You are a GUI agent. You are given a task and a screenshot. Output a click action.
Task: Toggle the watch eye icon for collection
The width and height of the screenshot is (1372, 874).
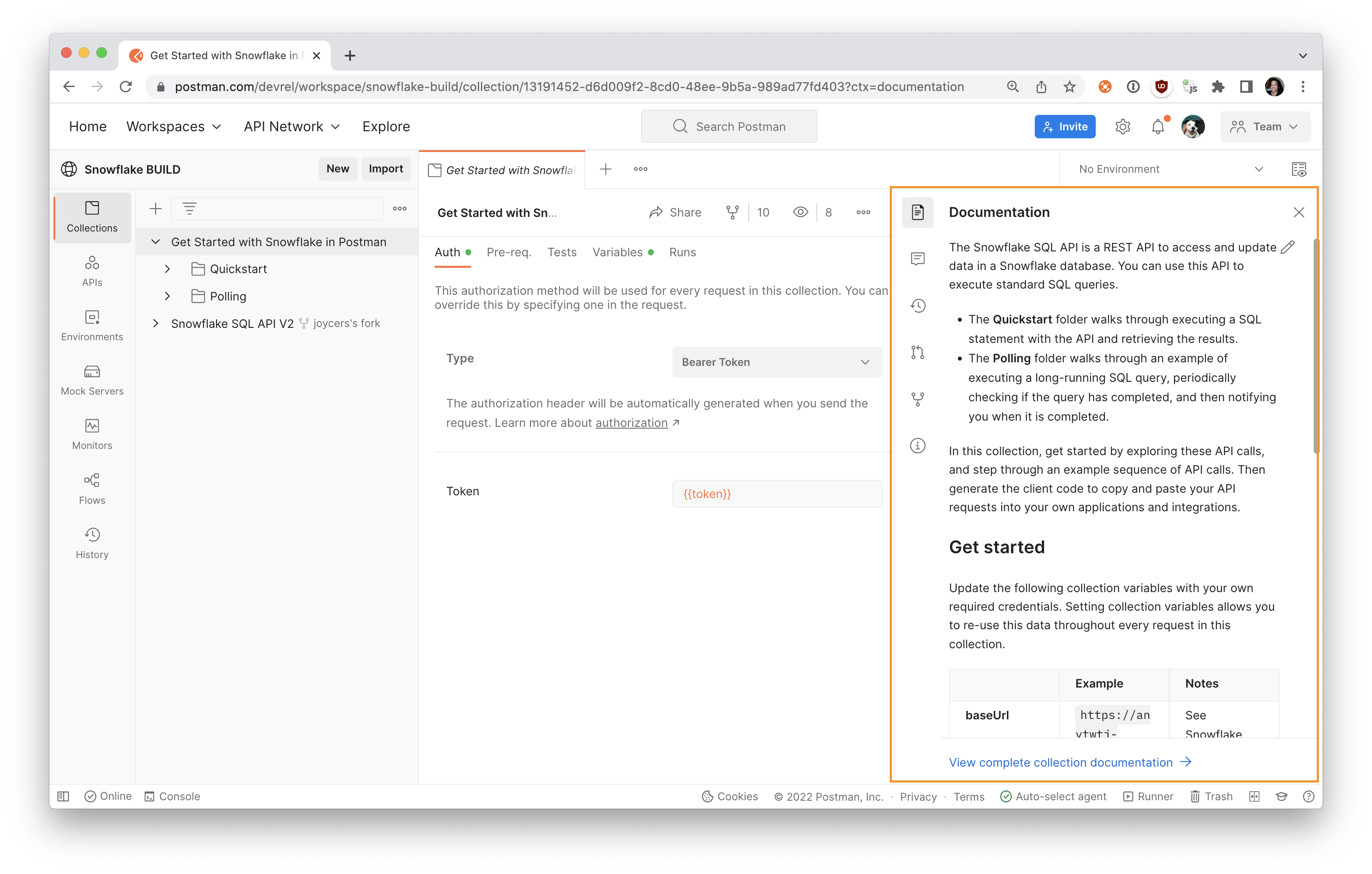click(x=800, y=213)
